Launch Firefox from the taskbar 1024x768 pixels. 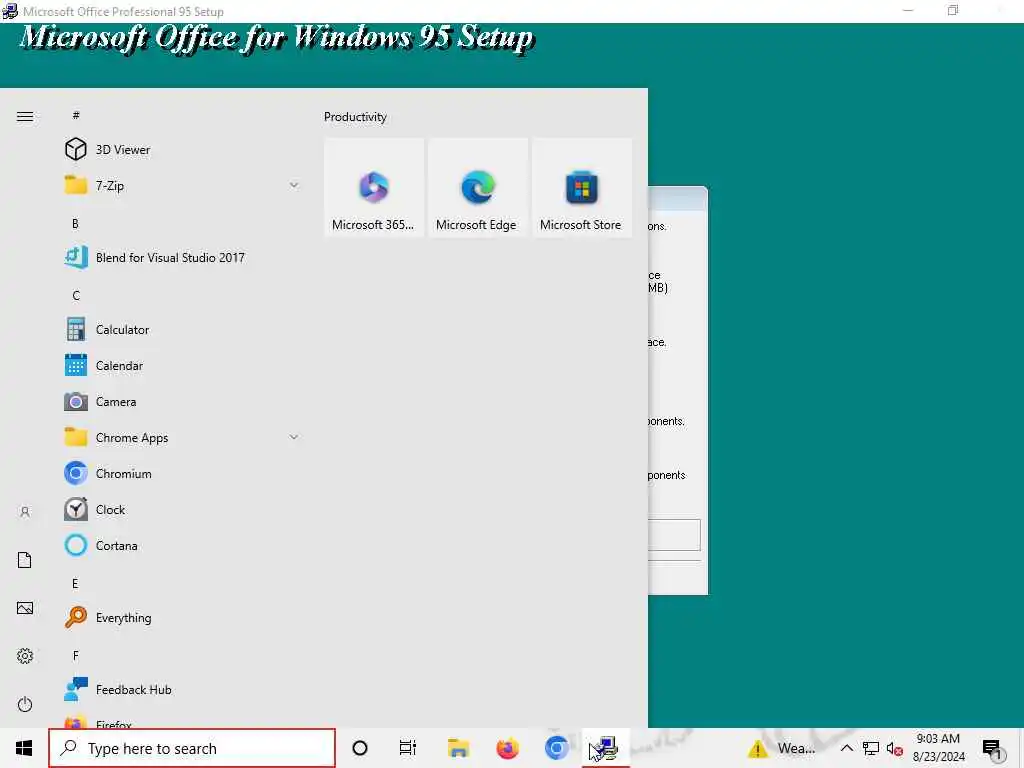(507, 748)
